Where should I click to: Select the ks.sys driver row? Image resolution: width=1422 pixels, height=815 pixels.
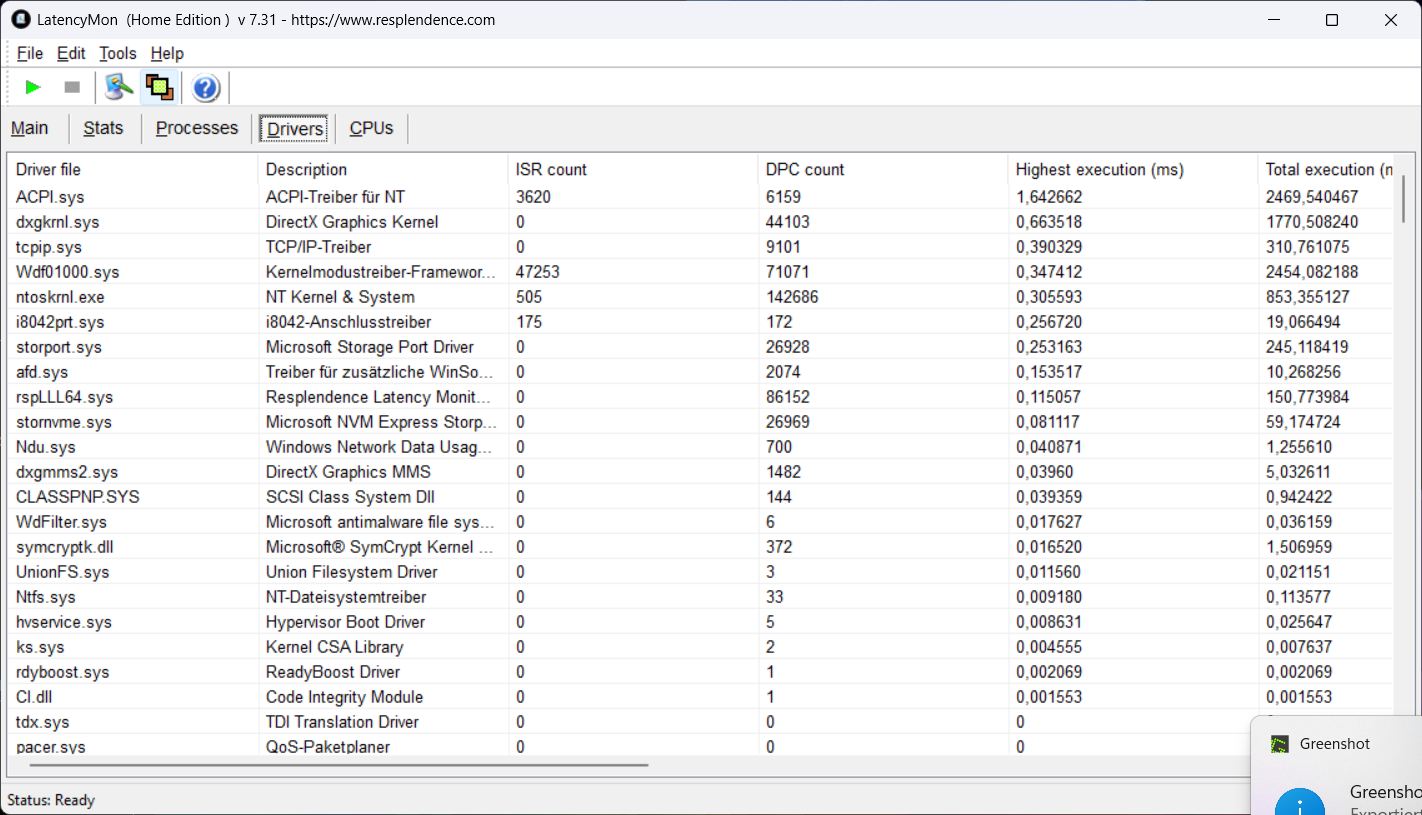coord(700,647)
